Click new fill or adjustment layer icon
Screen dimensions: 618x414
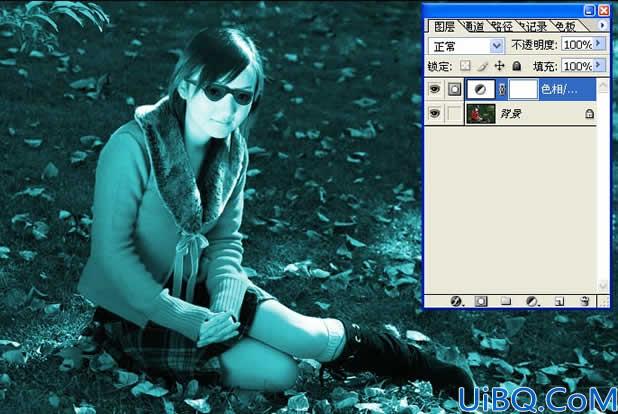pos(532,302)
